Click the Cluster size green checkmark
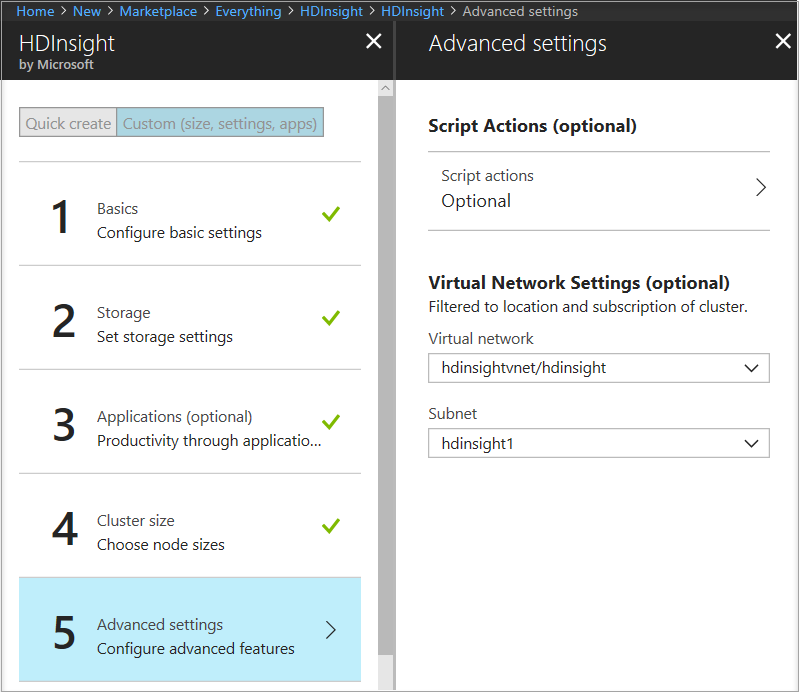Screen dimensions: 799x692 click(331, 526)
